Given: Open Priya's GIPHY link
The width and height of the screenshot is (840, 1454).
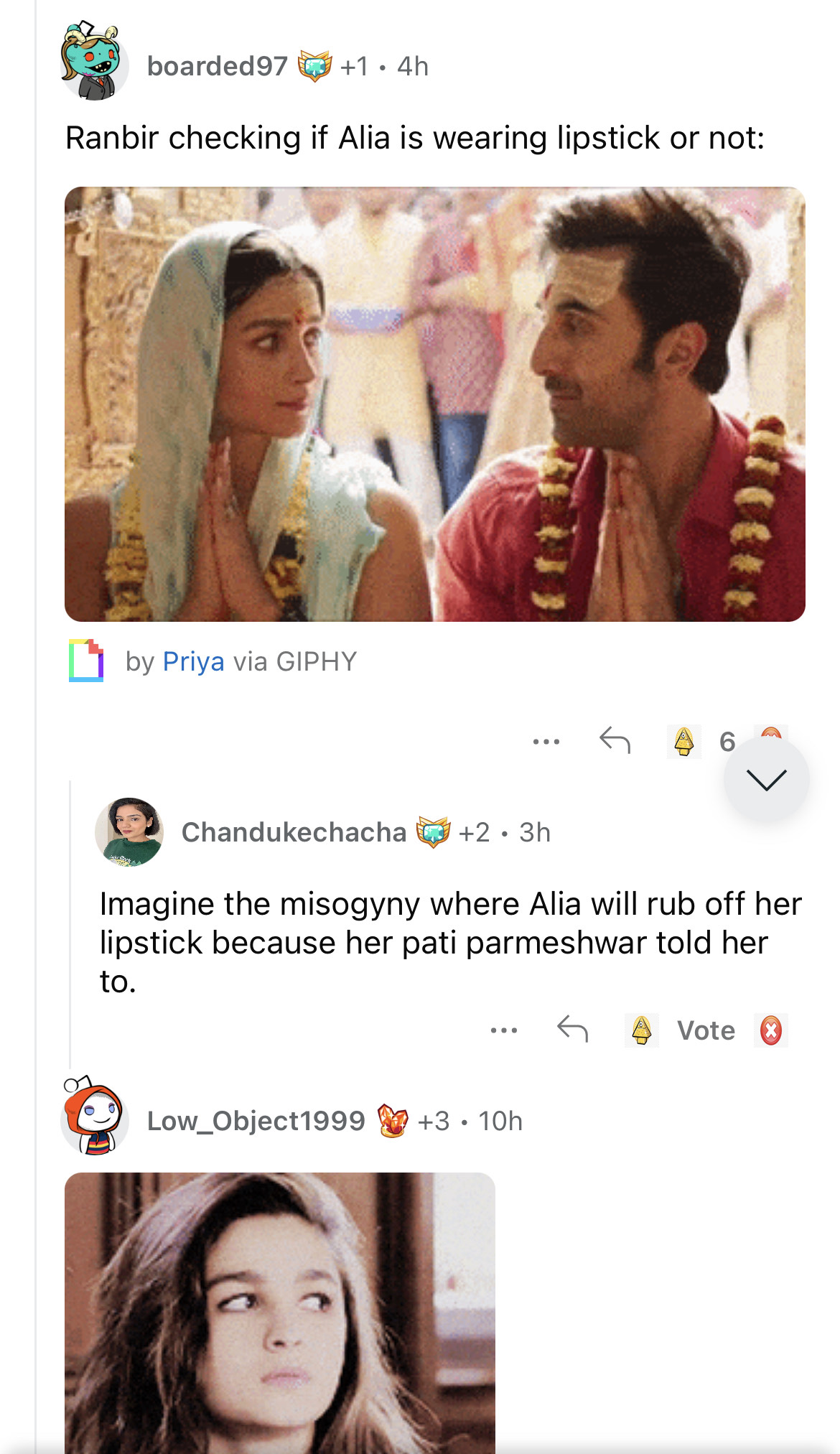Looking at the screenshot, I should 193,661.
